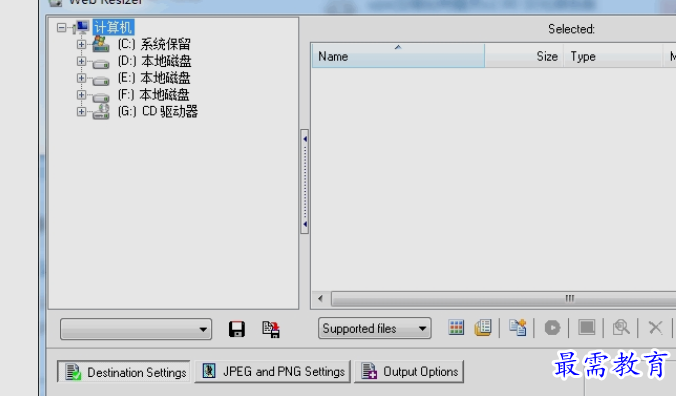The image size is (676, 396).
Task: Save the current profile with floppy icon
Action: 237,329
